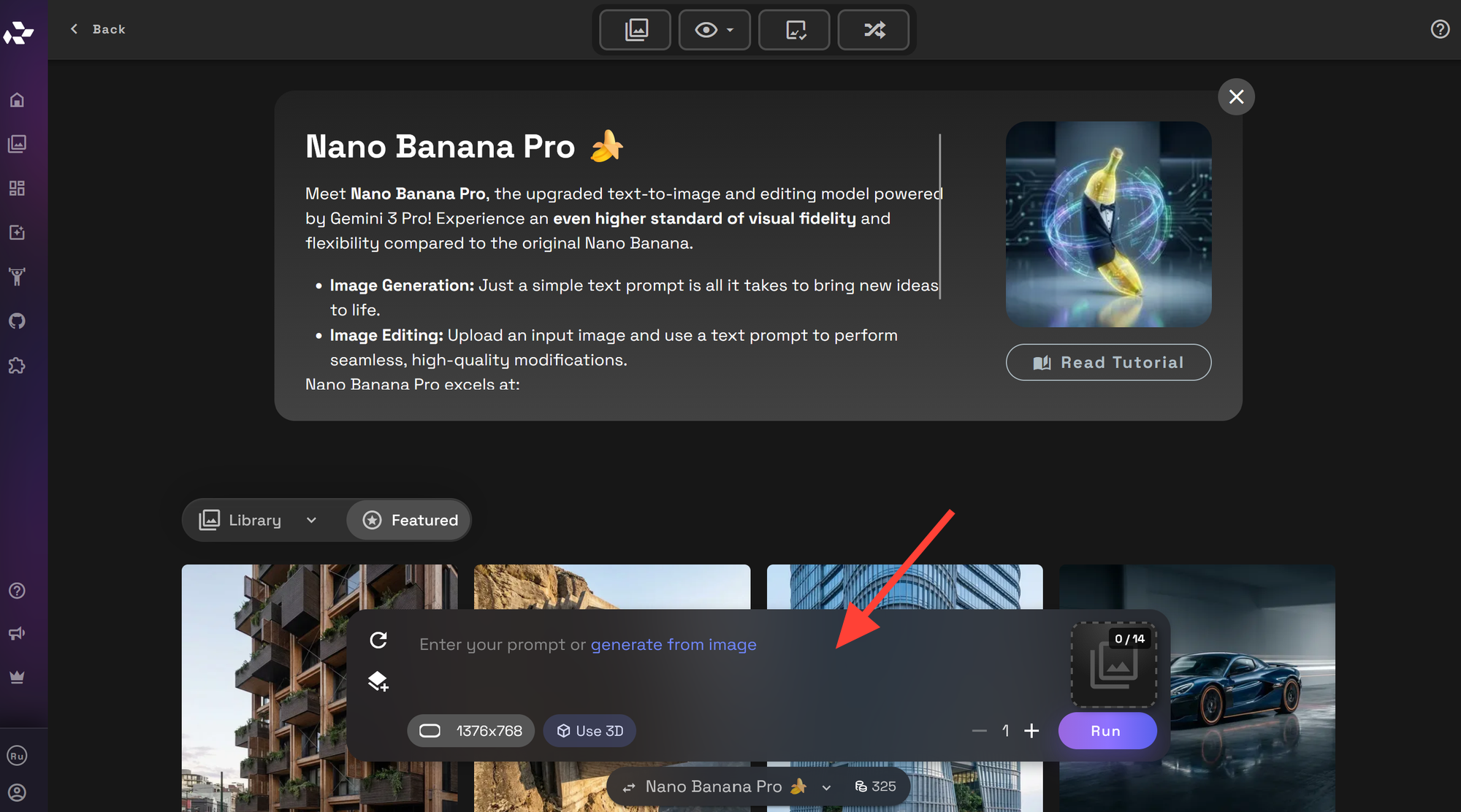Click the help question mark at top right
1461x812 pixels.
(1440, 29)
